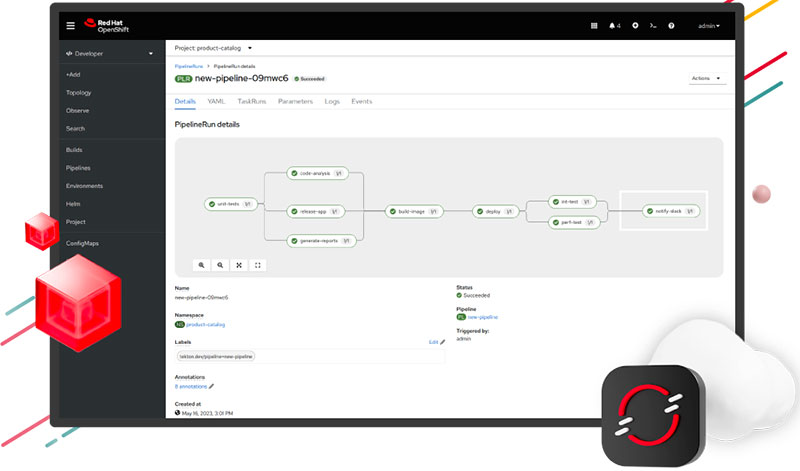
Task: Open the application launcher grid
Action: pyautogui.click(x=594, y=26)
